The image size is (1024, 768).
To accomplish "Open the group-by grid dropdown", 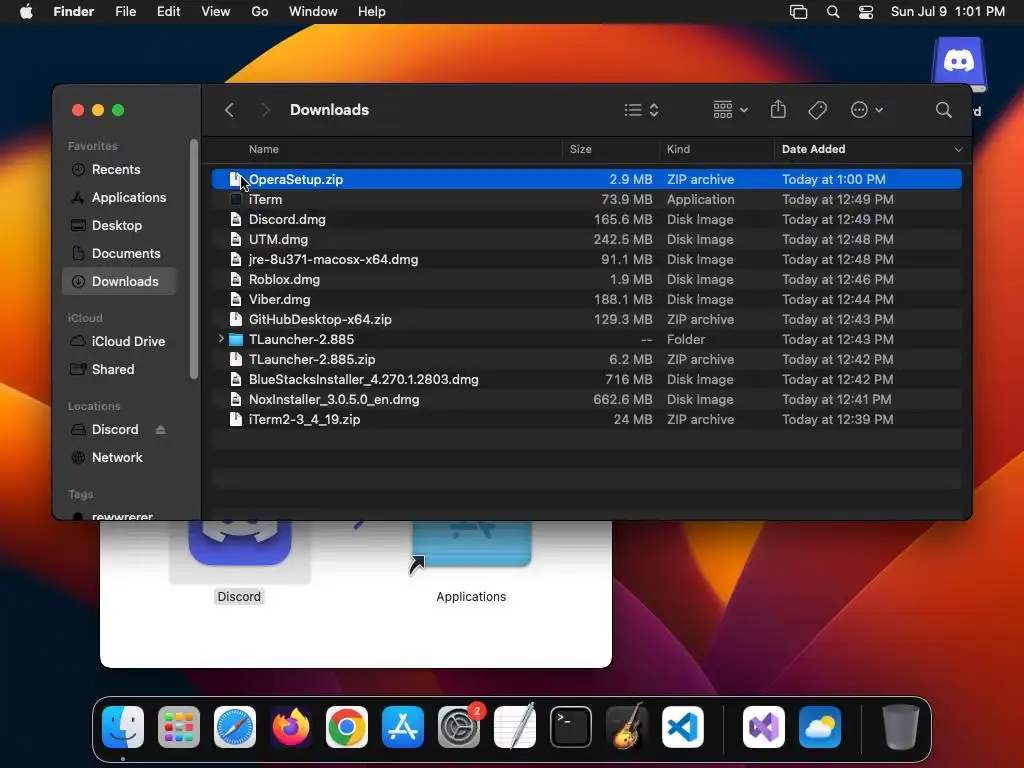I will pyautogui.click(x=730, y=110).
